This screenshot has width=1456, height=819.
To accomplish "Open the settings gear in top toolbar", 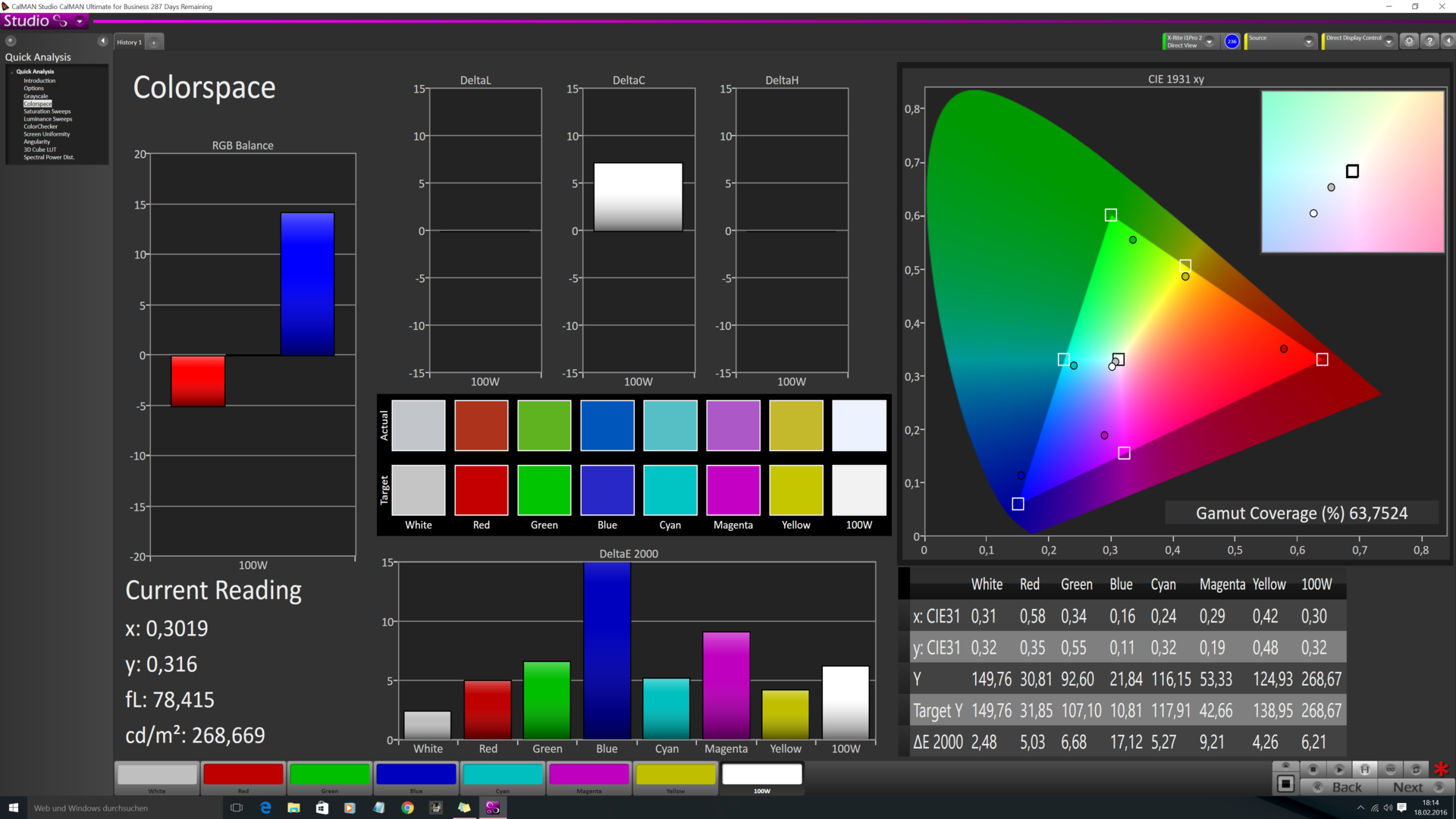I will 1409,42.
